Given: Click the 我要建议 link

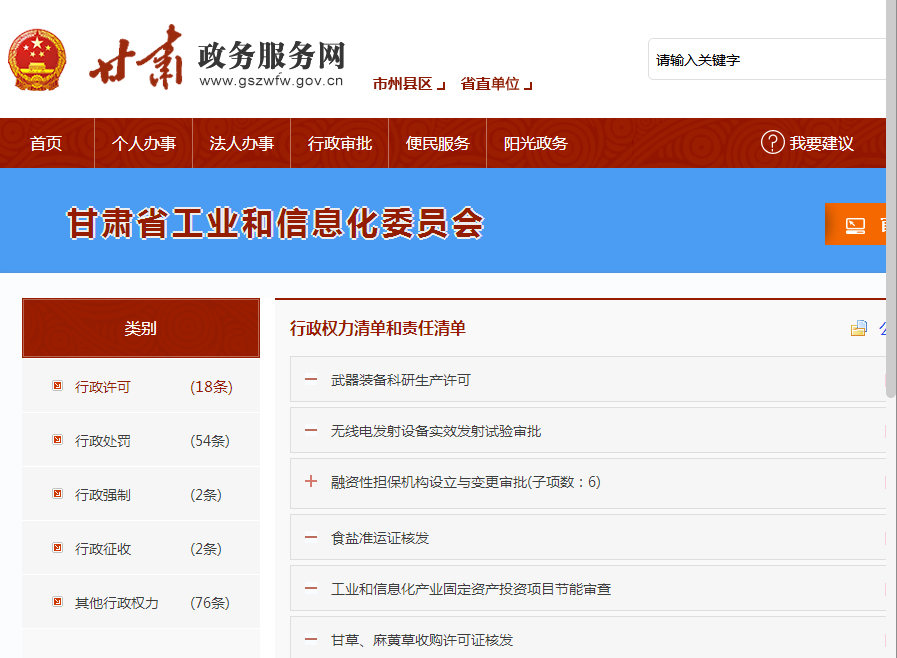Looking at the screenshot, I should (x=820, y=144).
